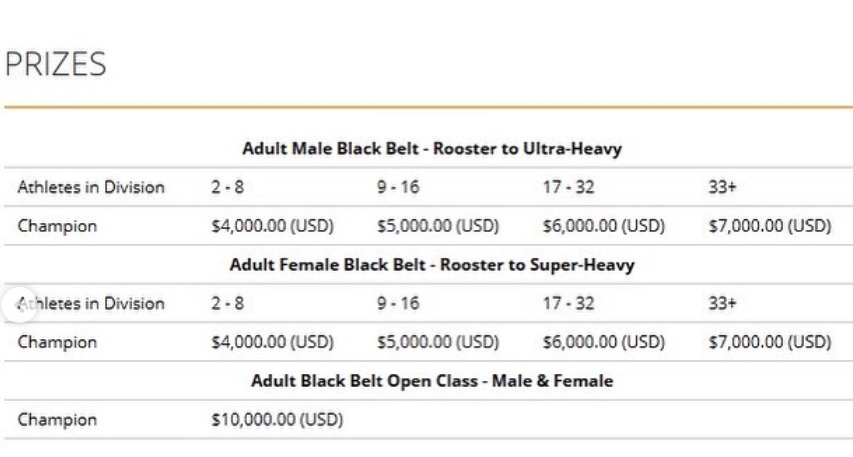The width and height of the screenshot is (853, 457).
Task: Select the Male Champion $6,000.00 prize
Action: click(x=604, y=226)
